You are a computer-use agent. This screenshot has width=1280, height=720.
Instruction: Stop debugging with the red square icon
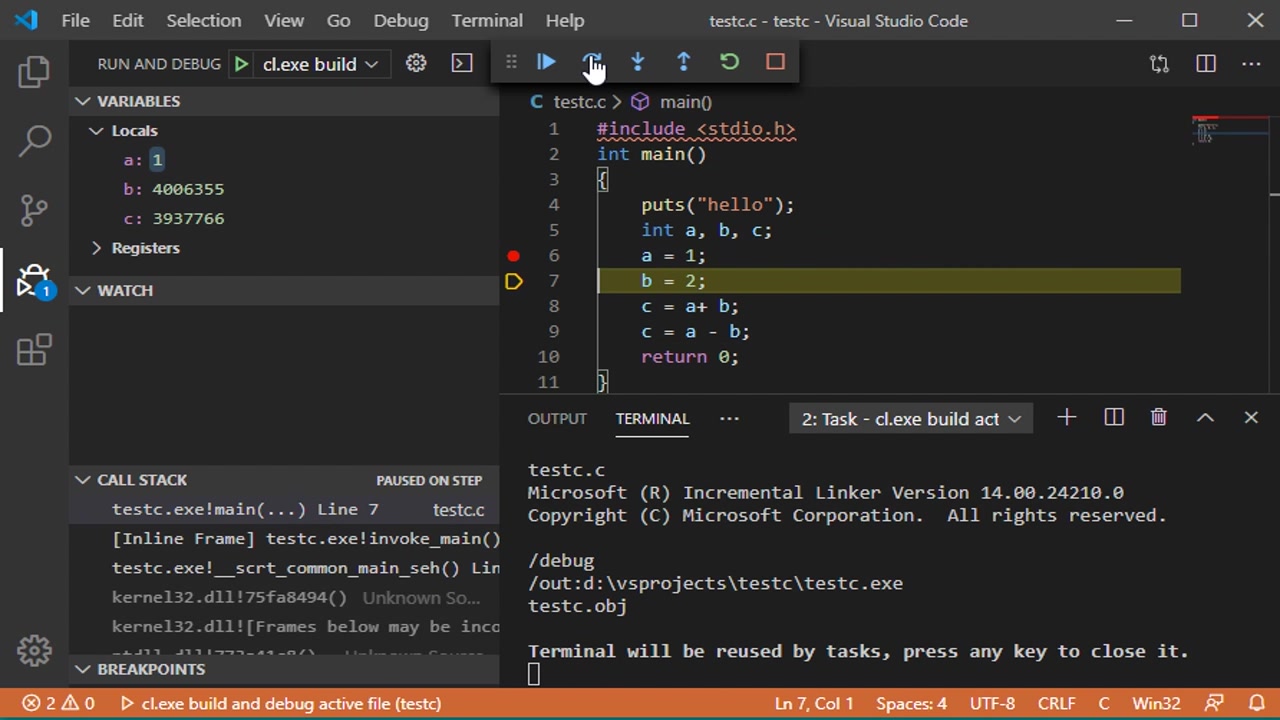coord(775,63)
